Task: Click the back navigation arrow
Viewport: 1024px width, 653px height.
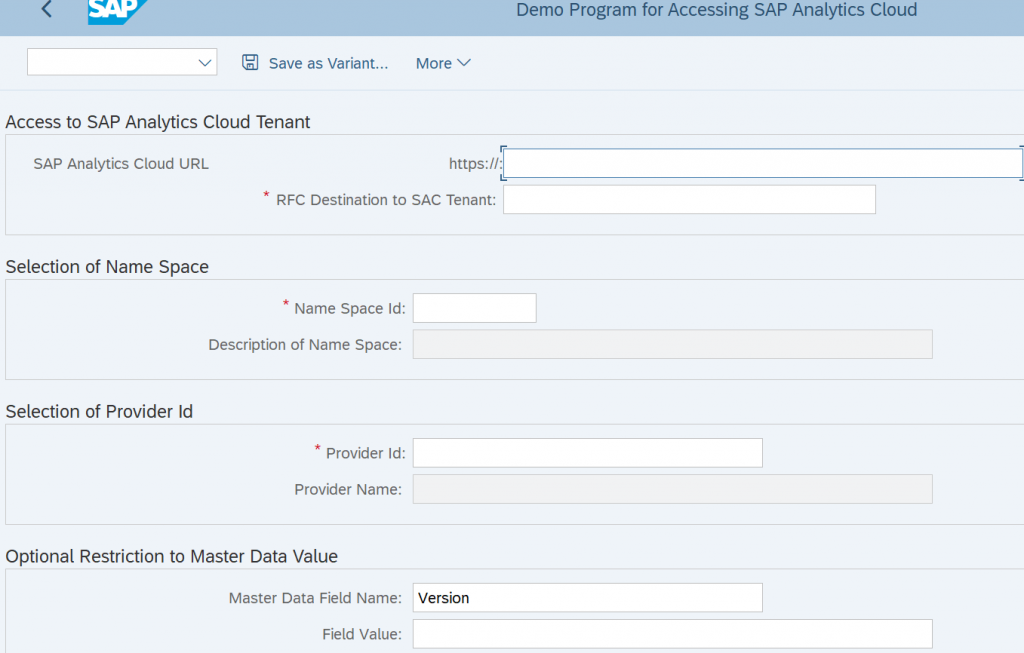Action: click(x=46, y=10)
